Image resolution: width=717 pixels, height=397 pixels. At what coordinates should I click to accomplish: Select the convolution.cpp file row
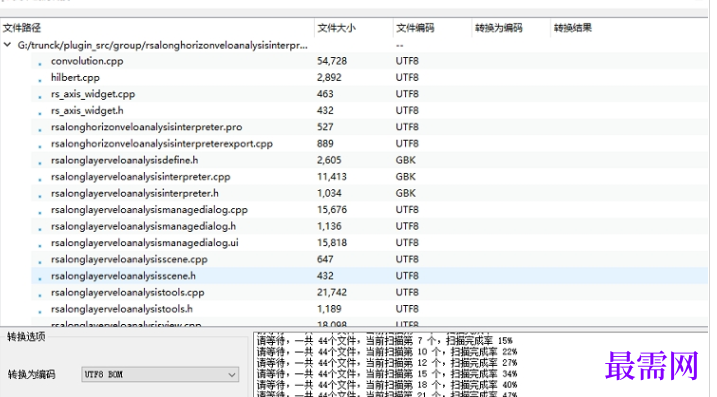coord(369,61)
